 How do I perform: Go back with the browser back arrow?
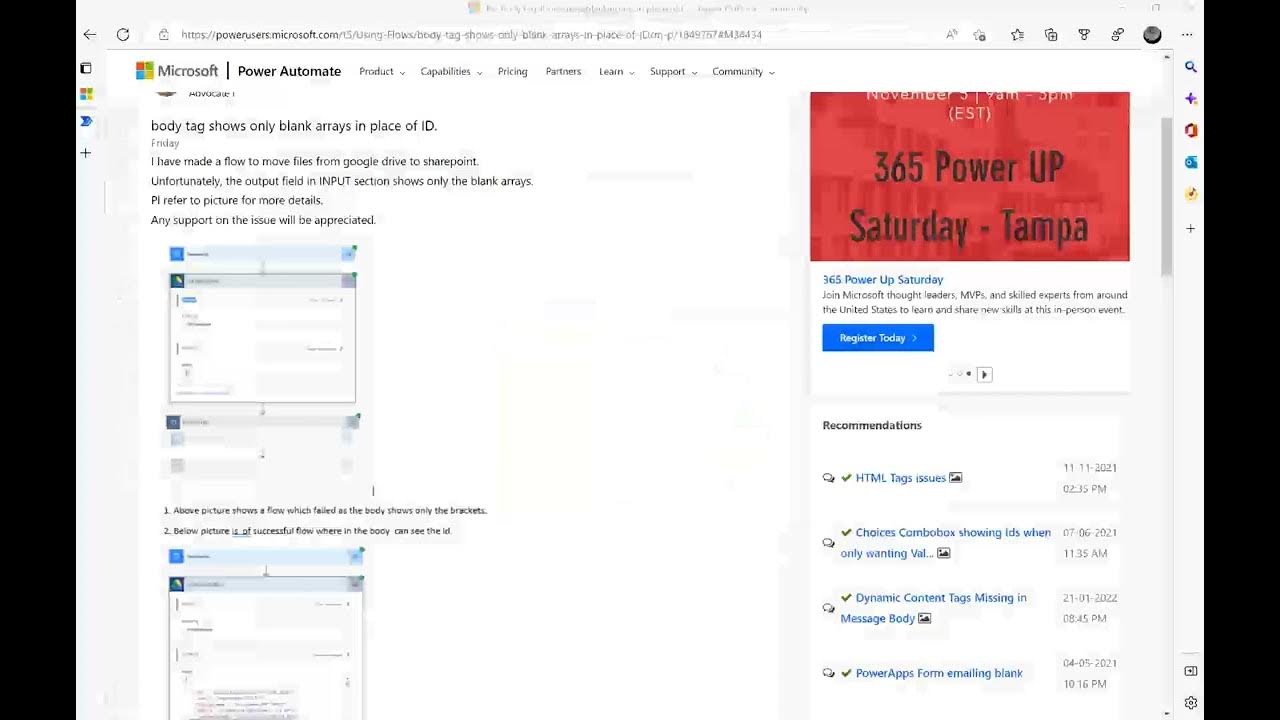click(90, 35)
